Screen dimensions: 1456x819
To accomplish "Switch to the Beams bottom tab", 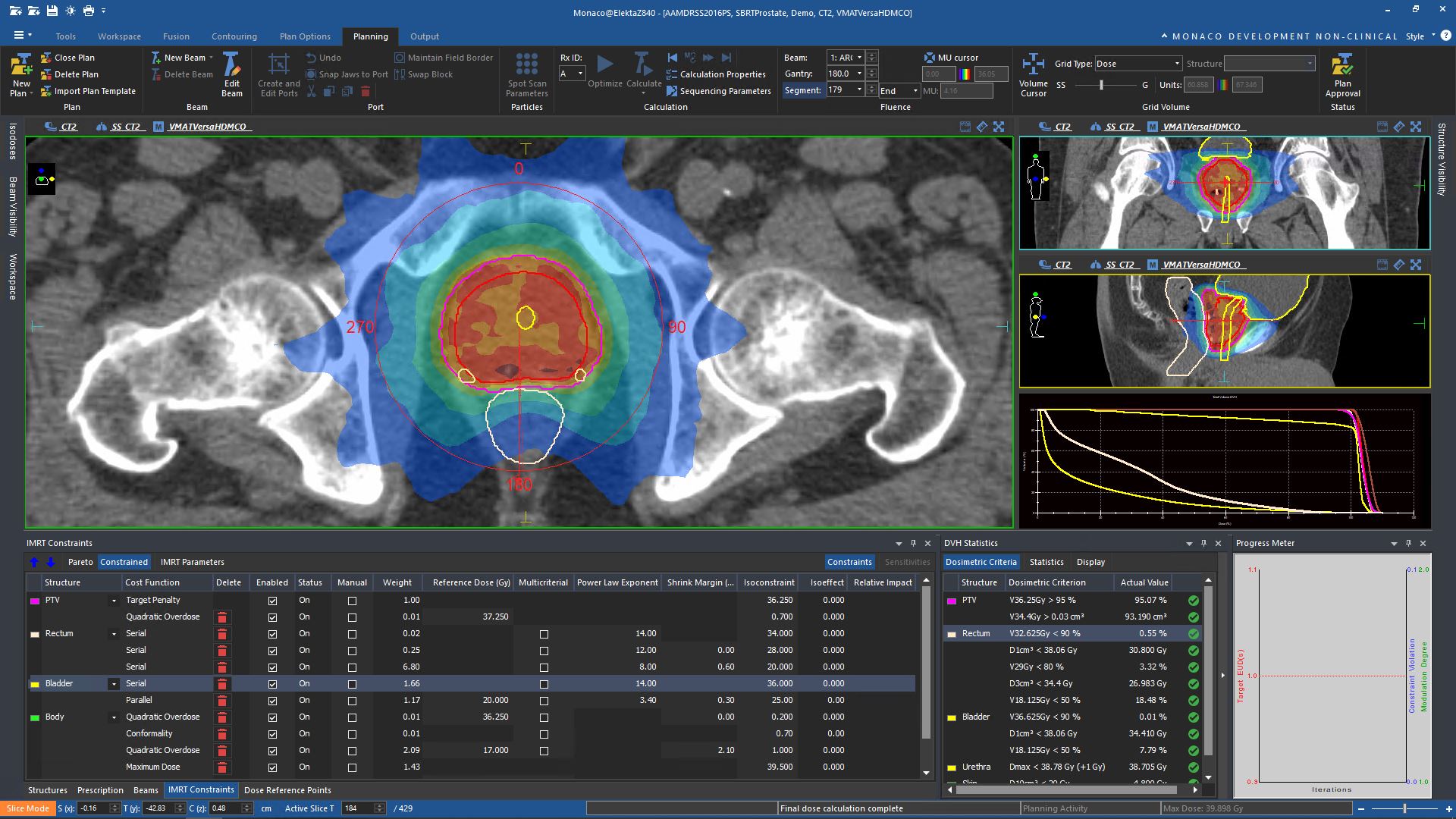I will (146, 790).
